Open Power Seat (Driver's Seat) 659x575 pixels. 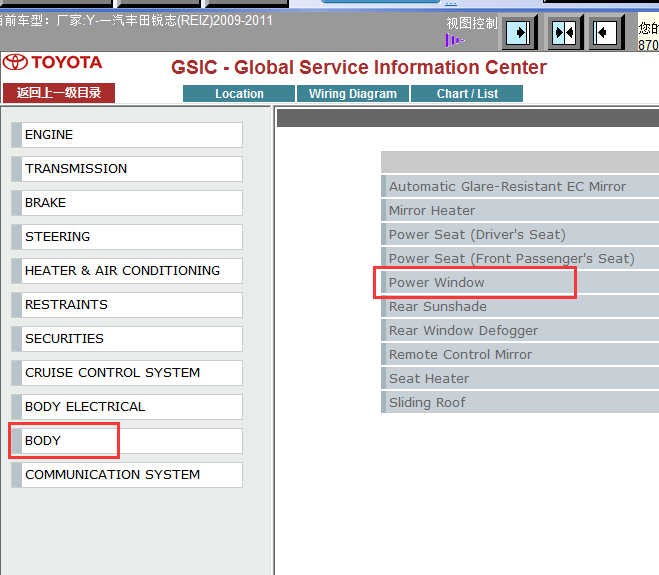[520, 235]
